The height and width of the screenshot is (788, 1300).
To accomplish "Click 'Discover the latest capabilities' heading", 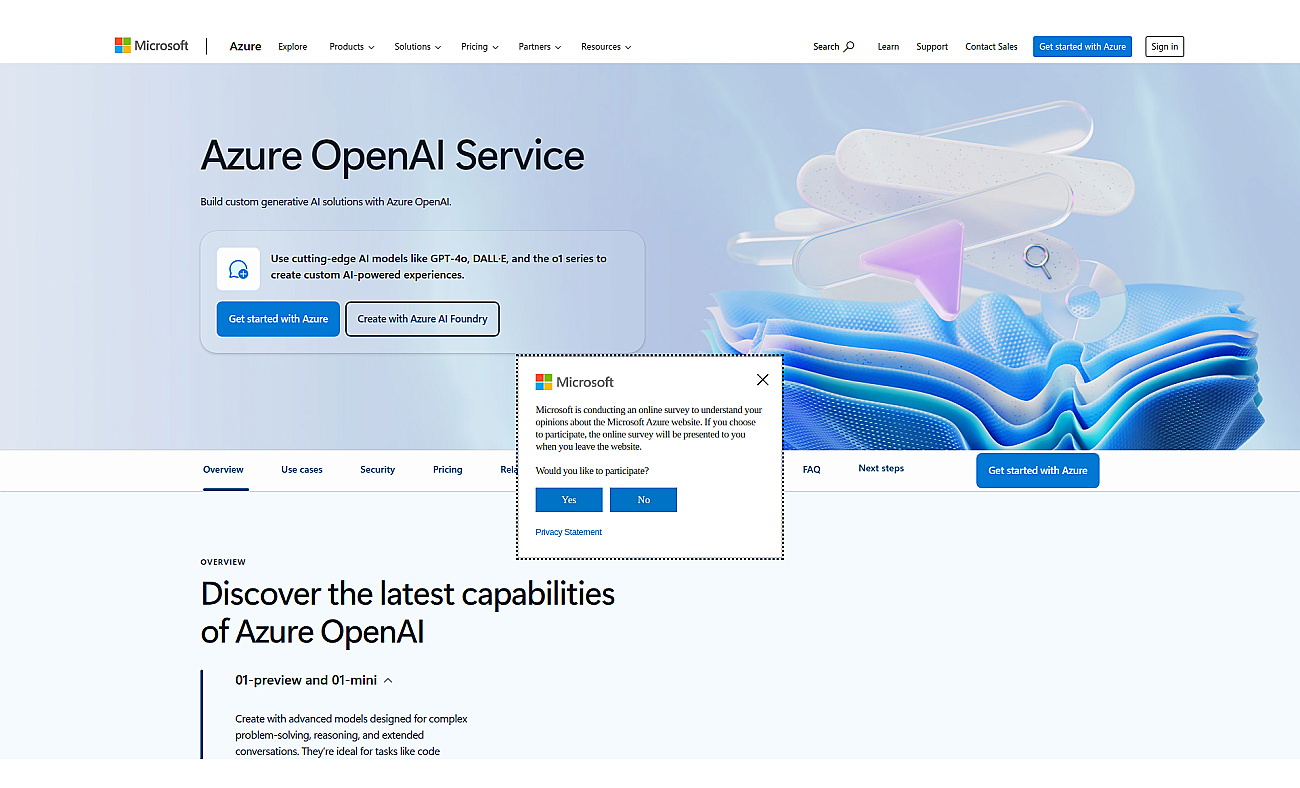I will (408, 612).
